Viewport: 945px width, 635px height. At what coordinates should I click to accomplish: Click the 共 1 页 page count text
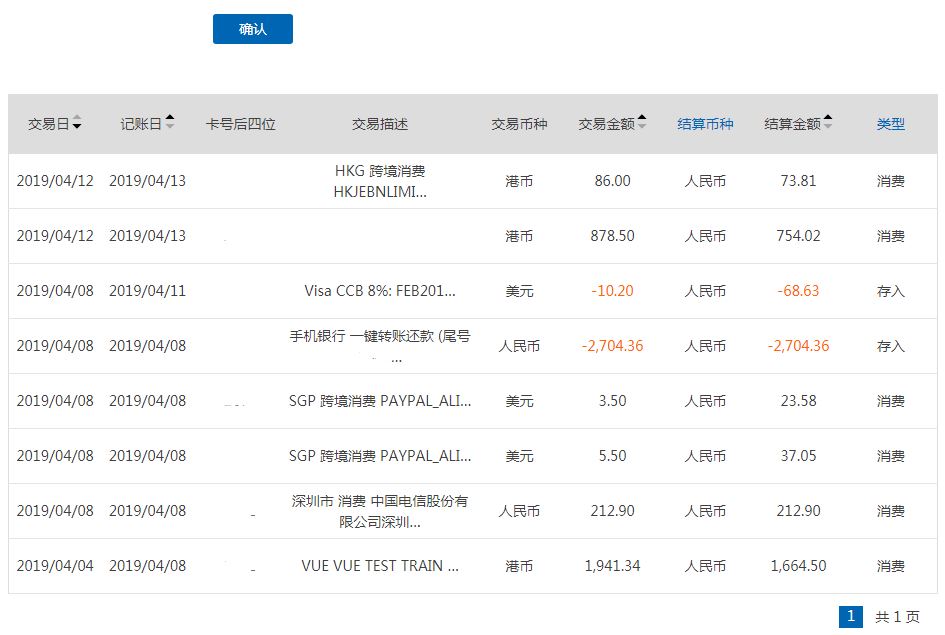[x=897, y=617]
